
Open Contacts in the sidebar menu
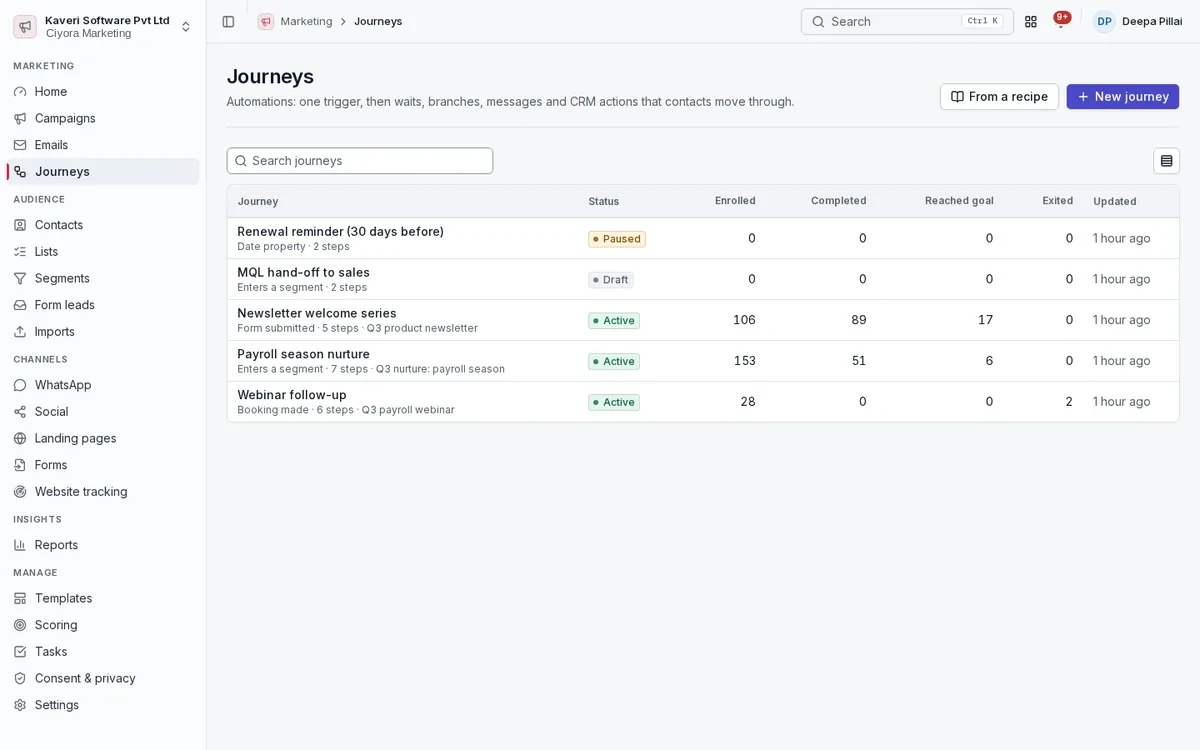(103, 225)
